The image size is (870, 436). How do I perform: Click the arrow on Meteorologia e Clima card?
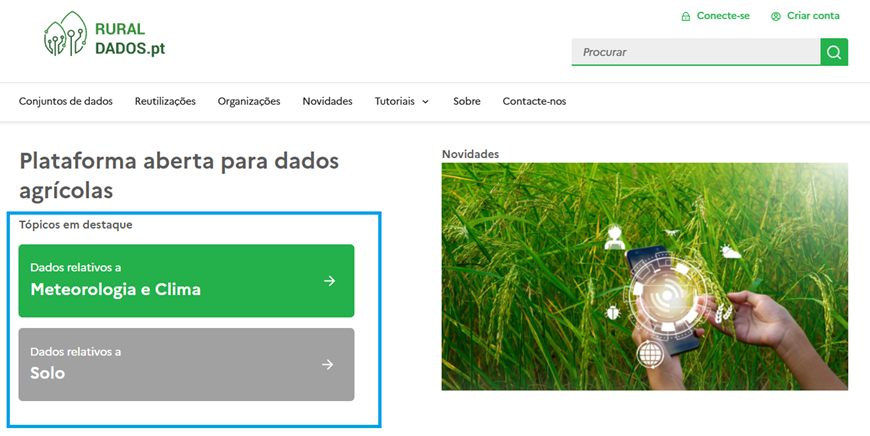click(x=329, y=281)
